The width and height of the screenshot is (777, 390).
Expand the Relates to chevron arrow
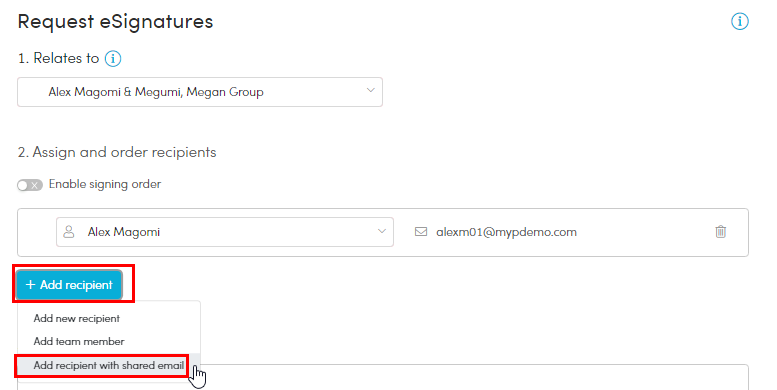370,91
